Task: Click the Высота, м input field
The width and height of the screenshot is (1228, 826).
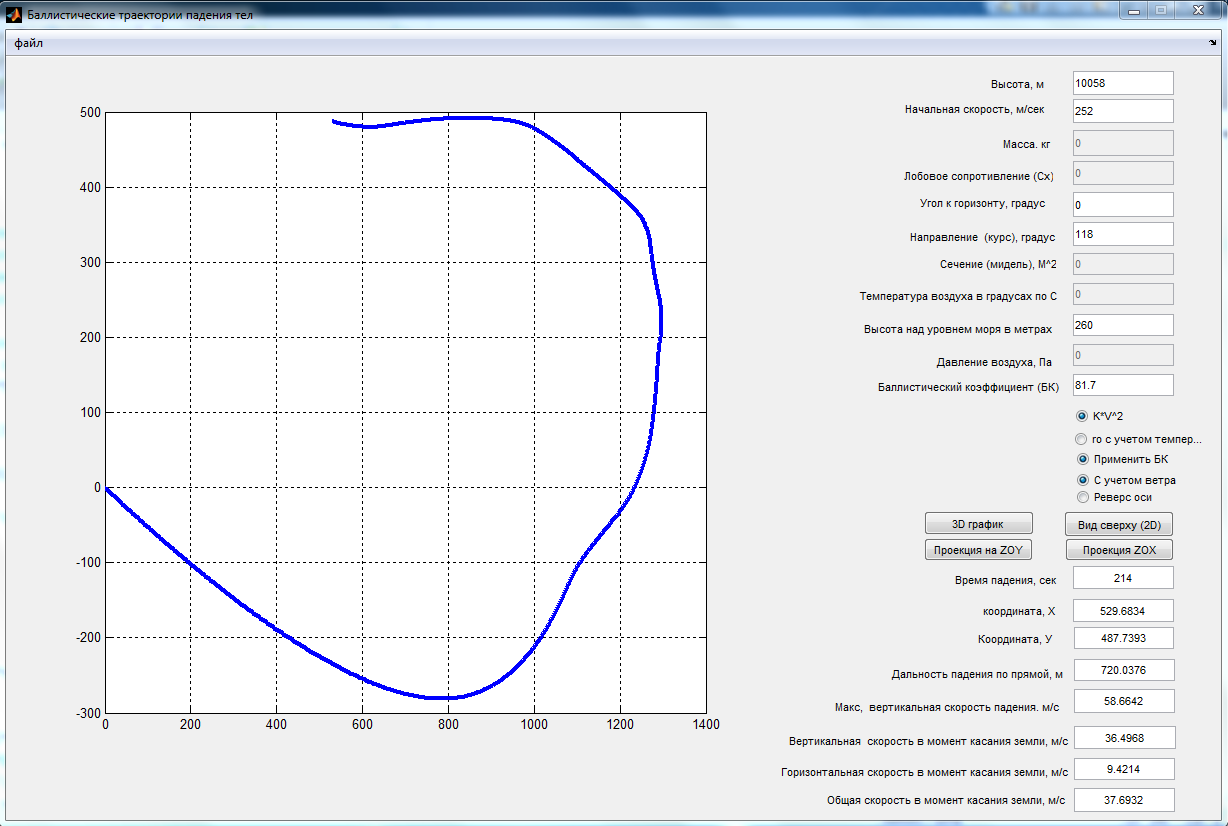Action: pyautogui.click(x=1122, y=83)
